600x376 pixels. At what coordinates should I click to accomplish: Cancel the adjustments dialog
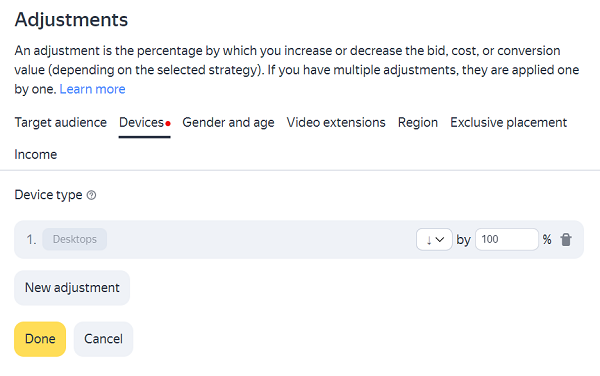point(103,339)
